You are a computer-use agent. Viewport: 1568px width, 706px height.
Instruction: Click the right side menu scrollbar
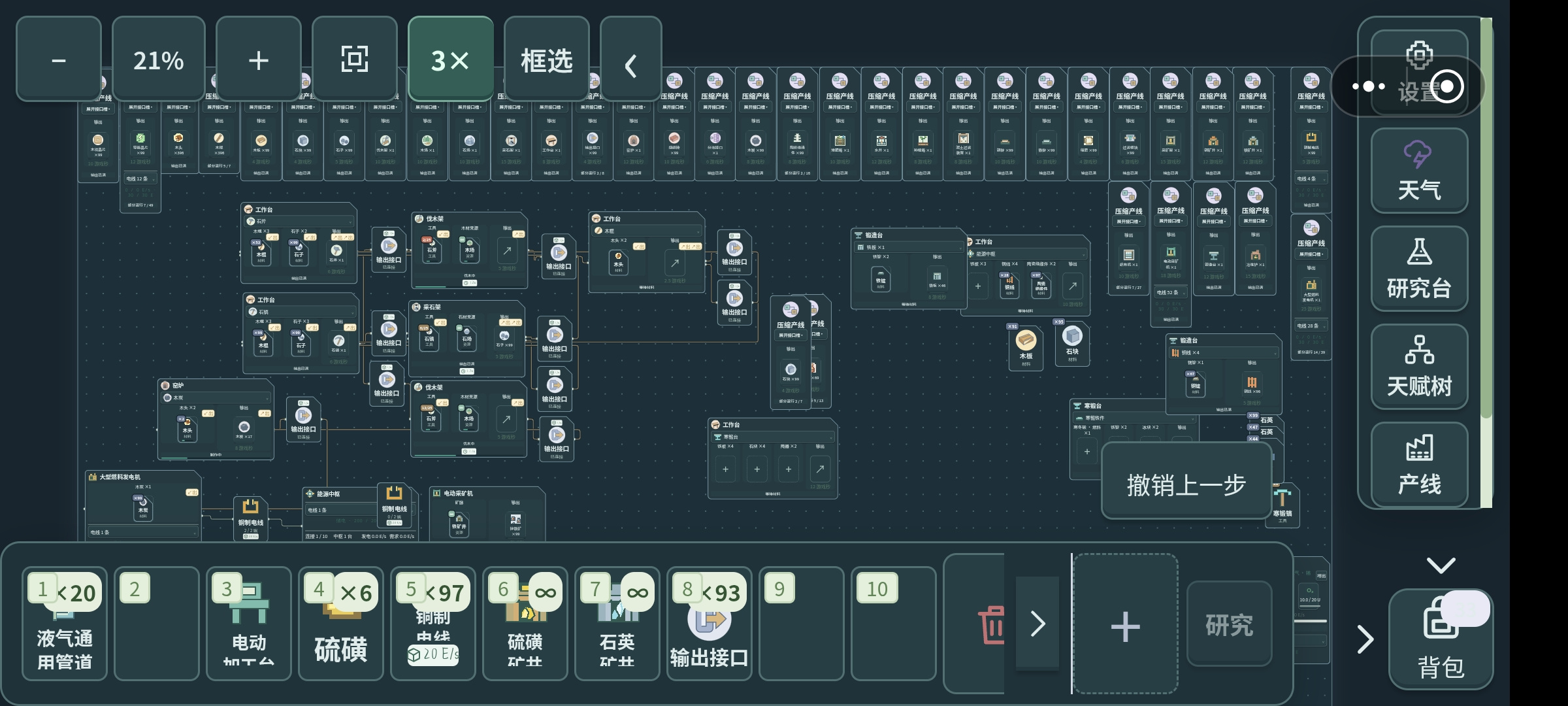(1486, 261)
